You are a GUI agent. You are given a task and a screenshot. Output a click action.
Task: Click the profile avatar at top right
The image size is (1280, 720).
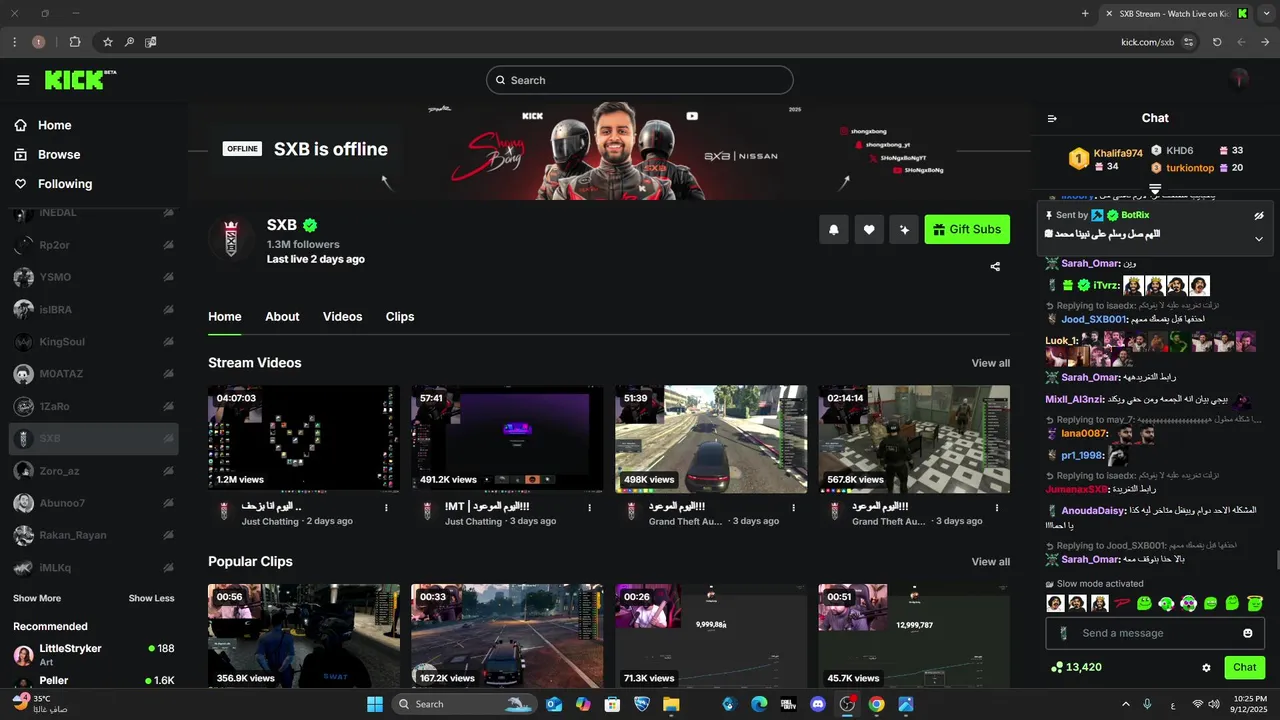pyautogui.click(x=1240, y=79)
